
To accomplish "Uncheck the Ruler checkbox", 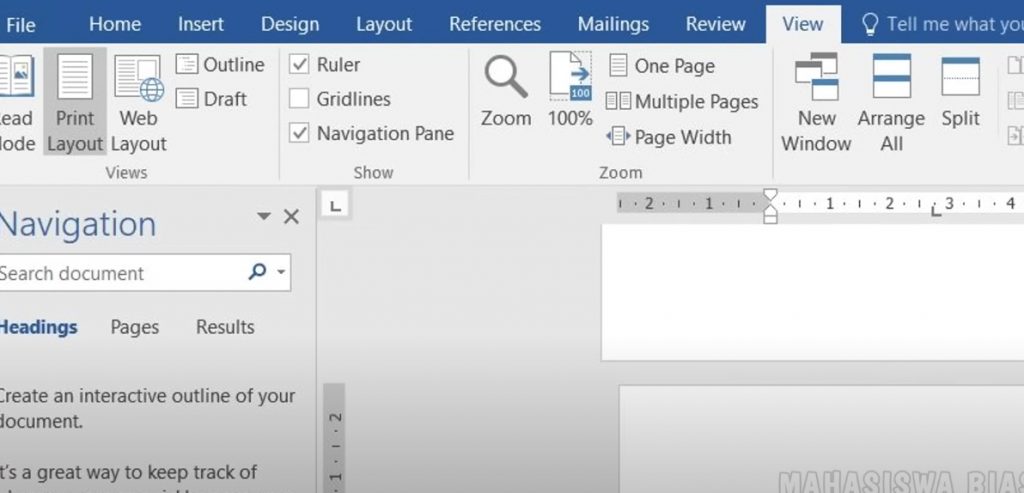I will point(299,64).
